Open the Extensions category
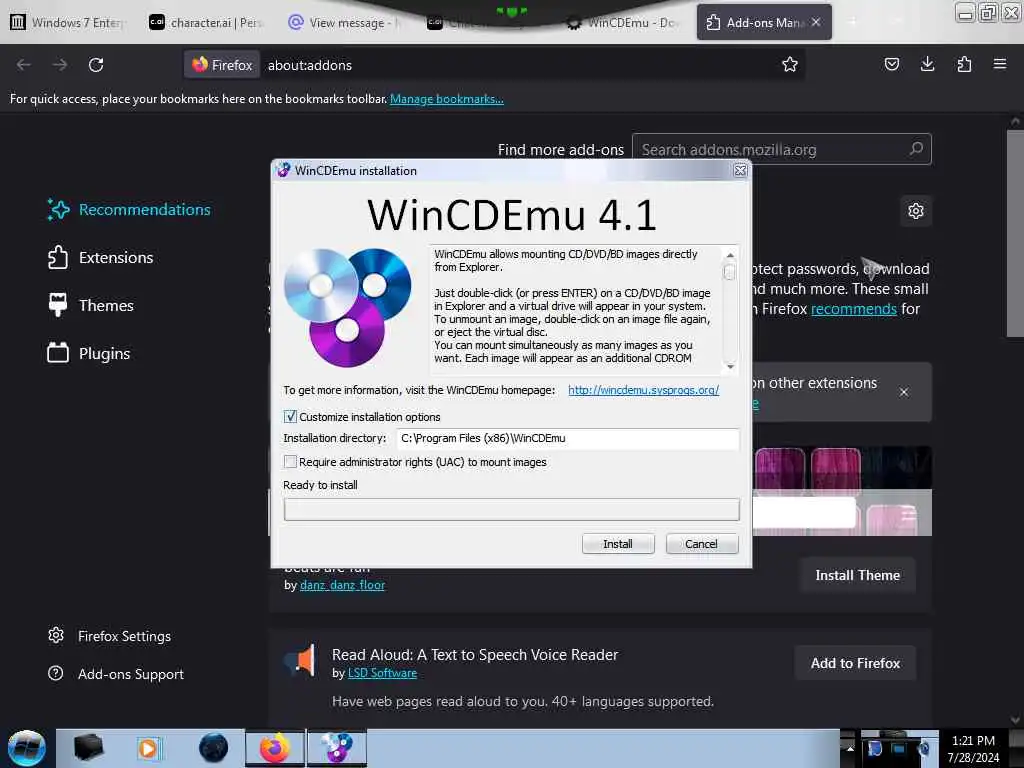 pyautogui.click(x=101, y=257)
